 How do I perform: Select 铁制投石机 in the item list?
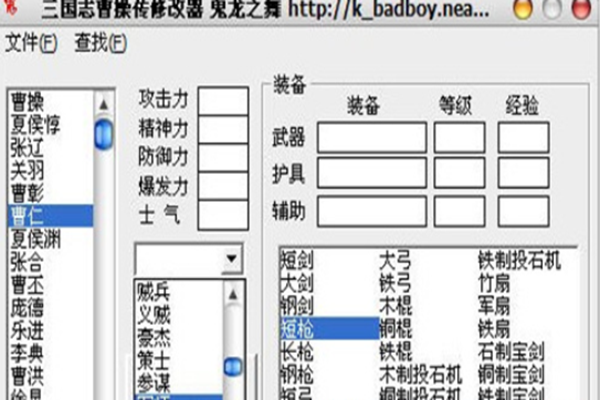[x=519, y=261]
